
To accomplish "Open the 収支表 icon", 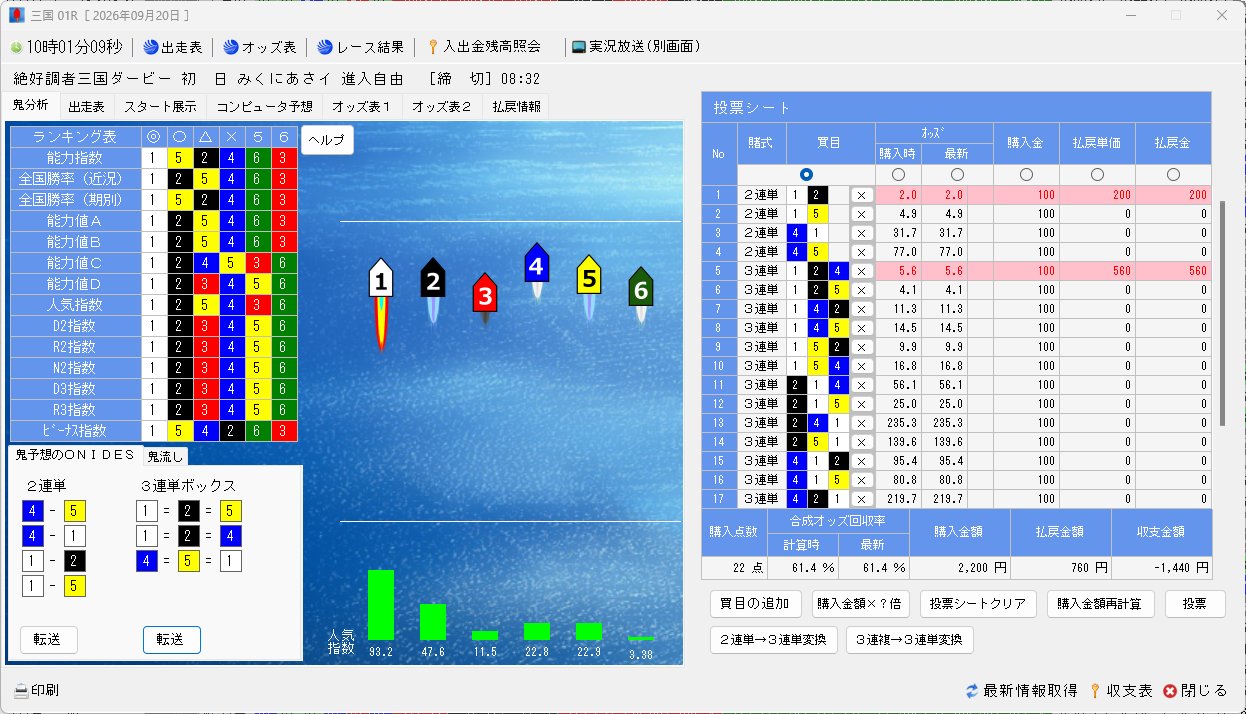I will (1095, 691).
